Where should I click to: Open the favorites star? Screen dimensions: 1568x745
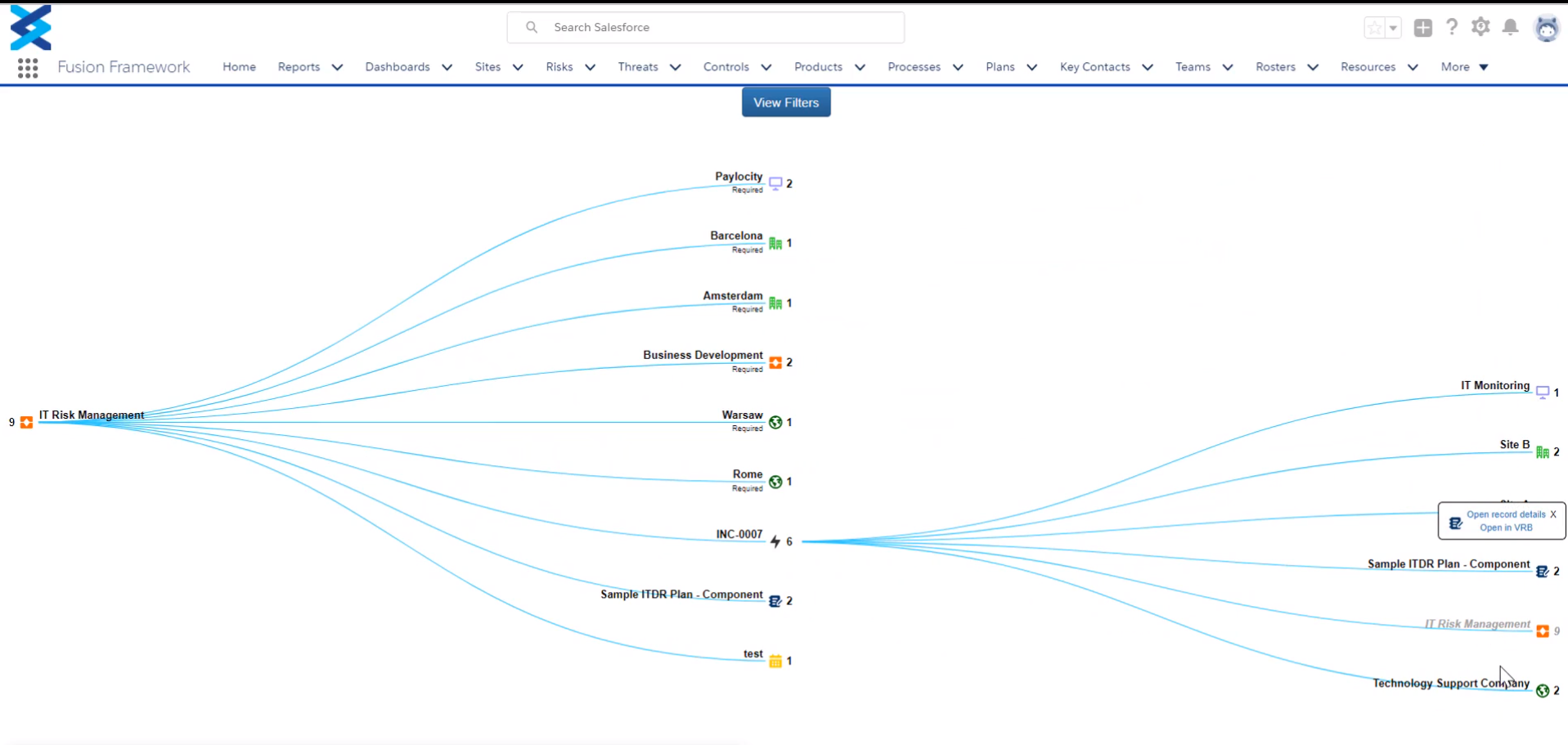1374,28
